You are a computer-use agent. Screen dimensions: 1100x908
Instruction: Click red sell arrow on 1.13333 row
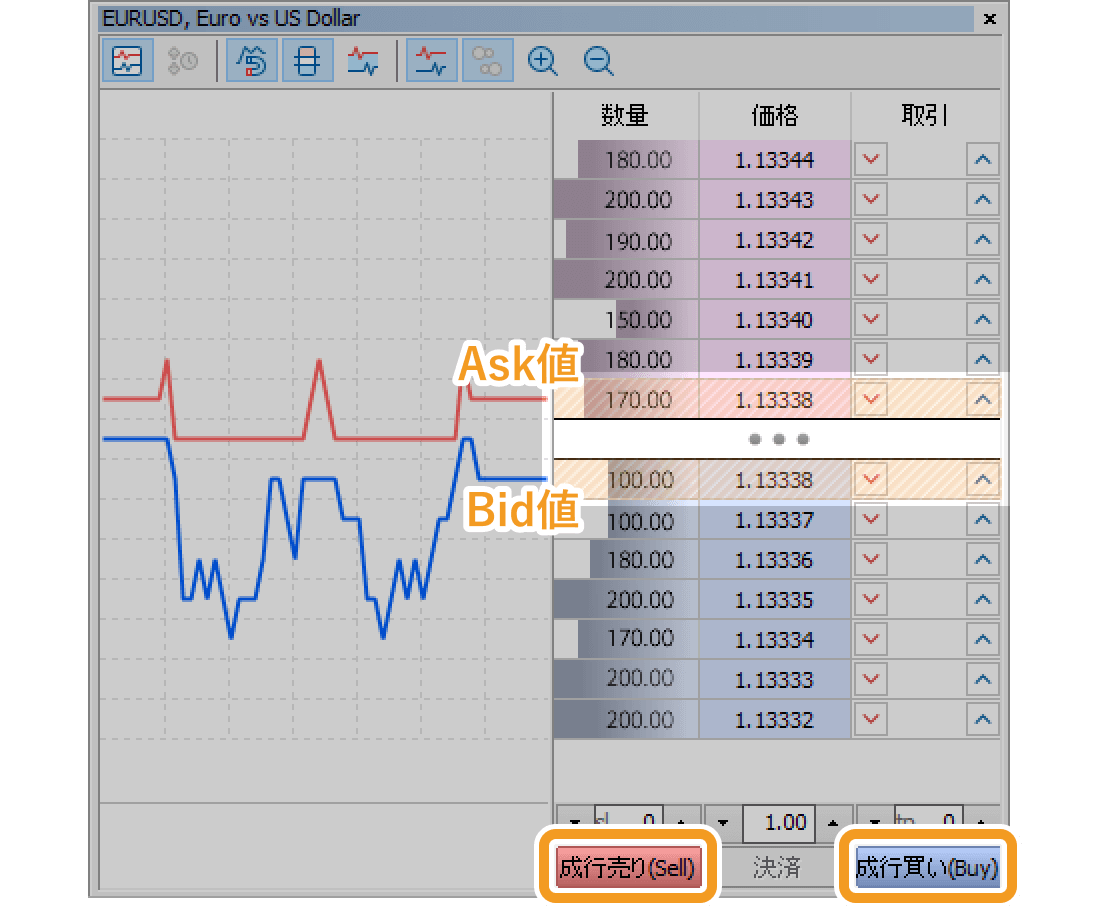871,680
